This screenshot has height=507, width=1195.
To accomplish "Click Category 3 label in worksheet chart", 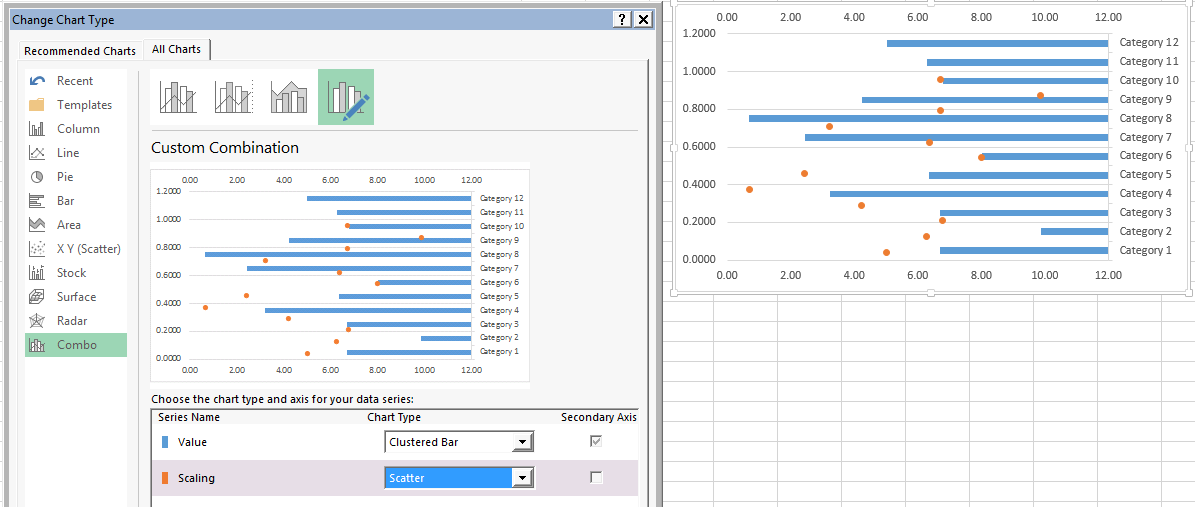I will (1147, 213).
